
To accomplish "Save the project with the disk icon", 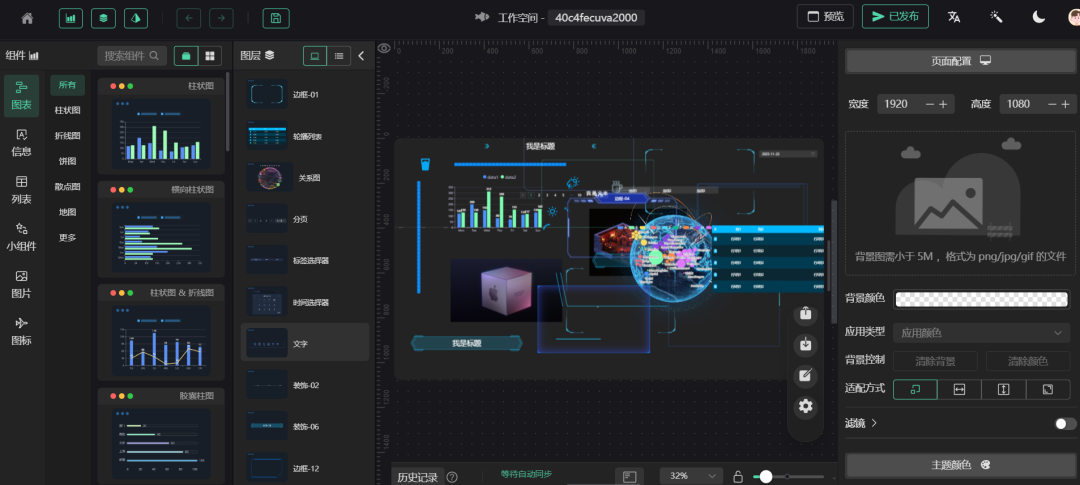I will click(x=276, y=18).
